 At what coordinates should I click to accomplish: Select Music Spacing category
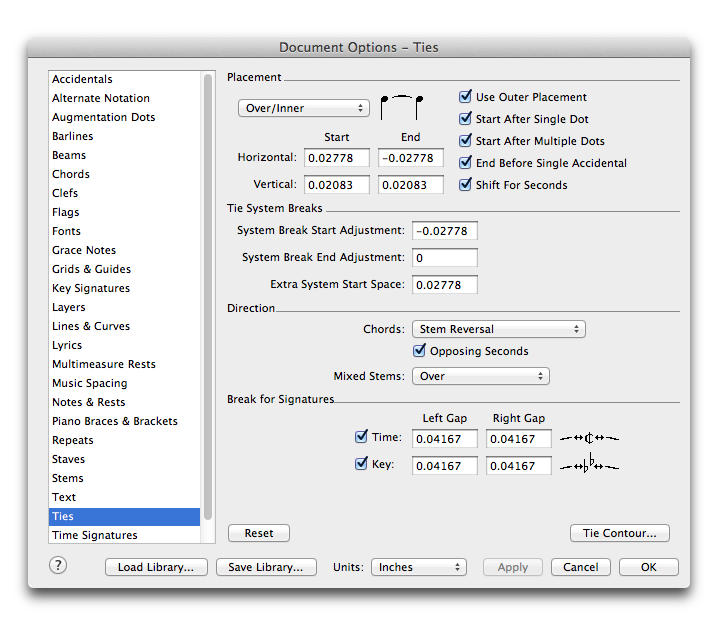click(x=125, y=383)
